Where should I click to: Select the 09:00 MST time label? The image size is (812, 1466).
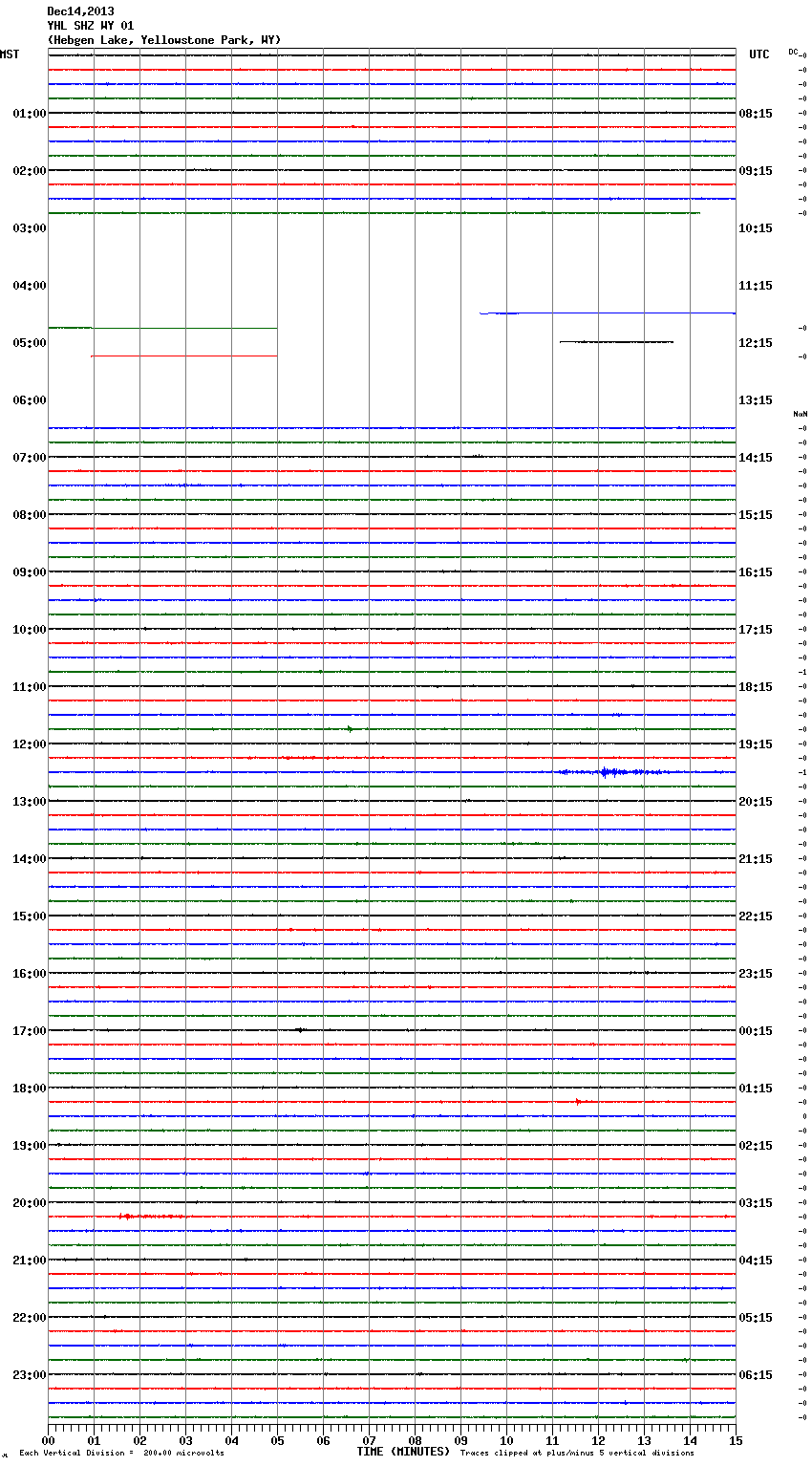pyautogui.click(x=29, y=572)
